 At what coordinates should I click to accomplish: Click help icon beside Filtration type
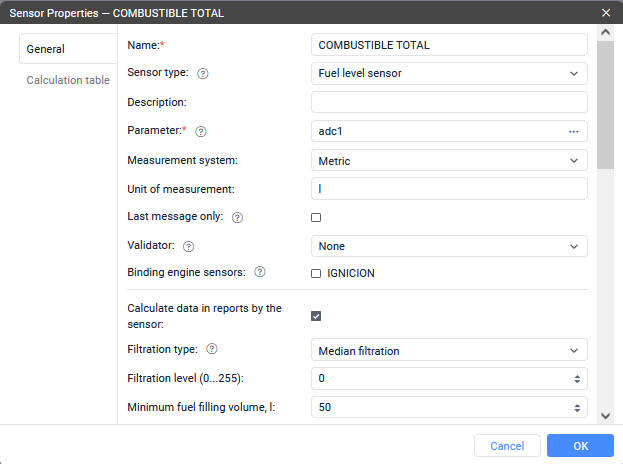[x=211, y=349]
